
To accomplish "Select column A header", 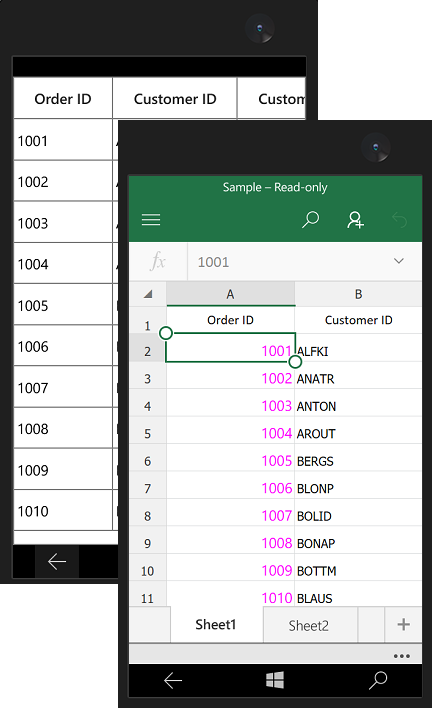I will 231,294.
